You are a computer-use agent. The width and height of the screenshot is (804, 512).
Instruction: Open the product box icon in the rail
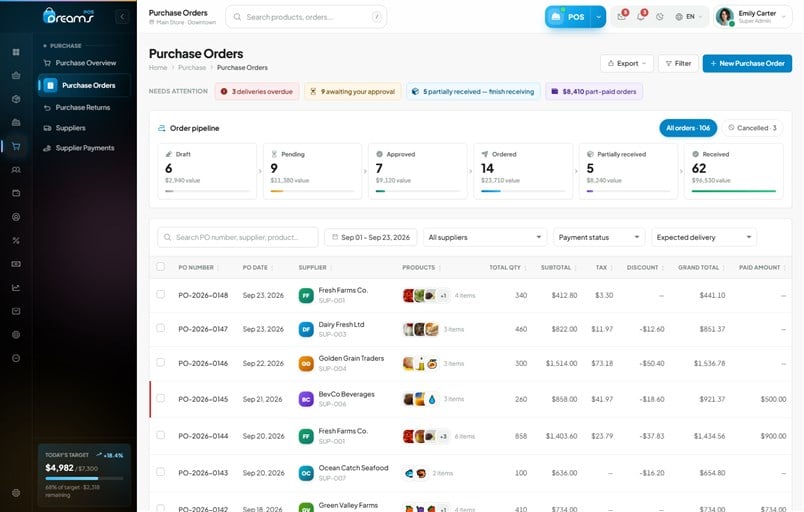tap(16, 99)
